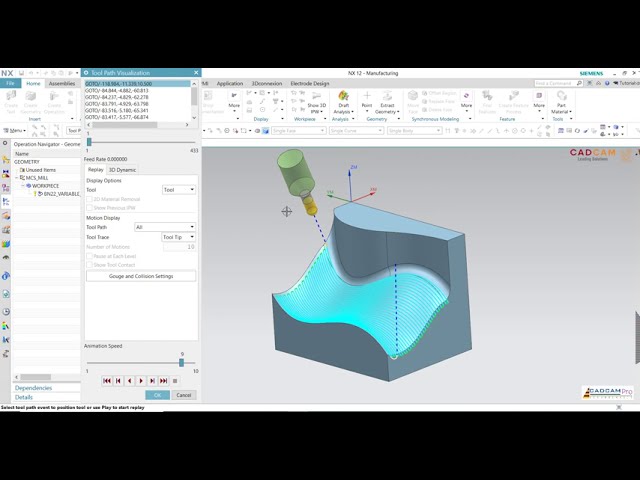Screen dimensions: 640x480
Task: Open the 3Dconnexion ribbon tab
Action: click(267, 83)
